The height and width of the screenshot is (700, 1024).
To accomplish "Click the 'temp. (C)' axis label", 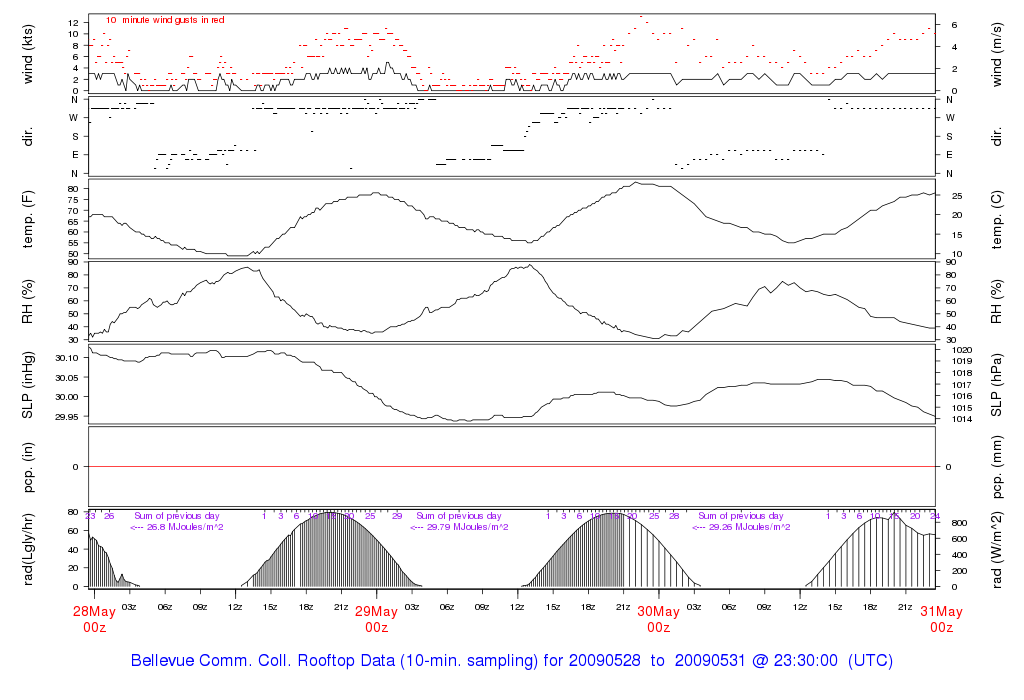I will tap(996, 219).
